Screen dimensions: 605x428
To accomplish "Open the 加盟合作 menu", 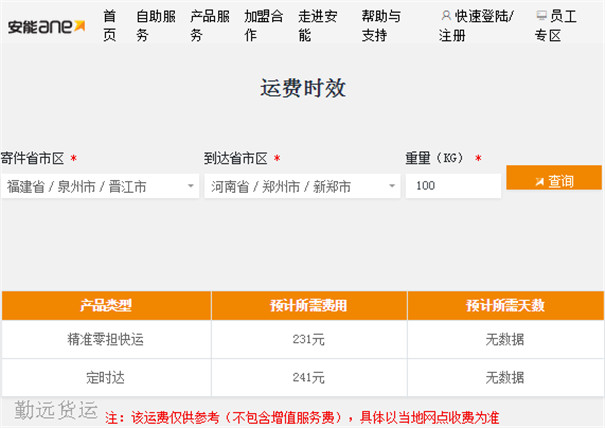I will pos(264,26).
